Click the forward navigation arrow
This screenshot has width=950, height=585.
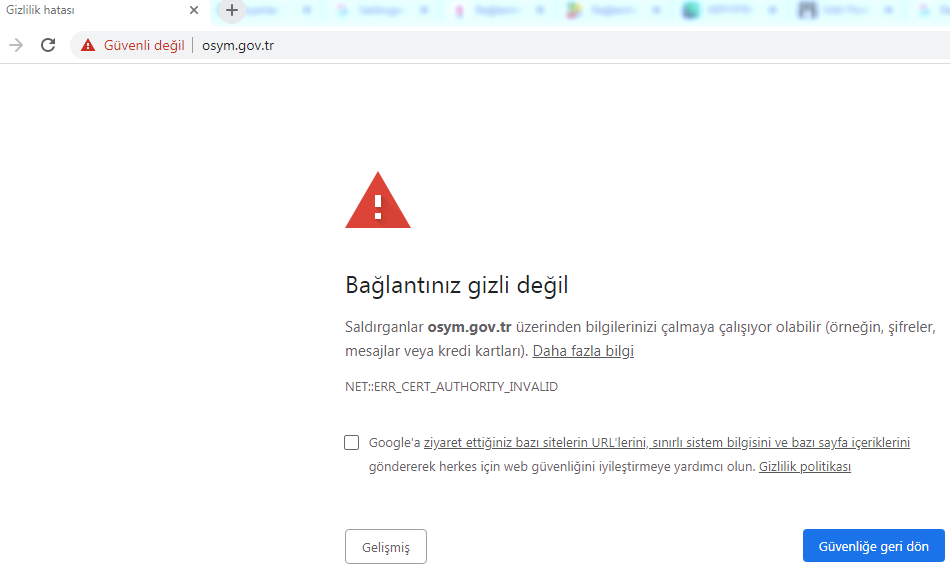click(16, 45)
